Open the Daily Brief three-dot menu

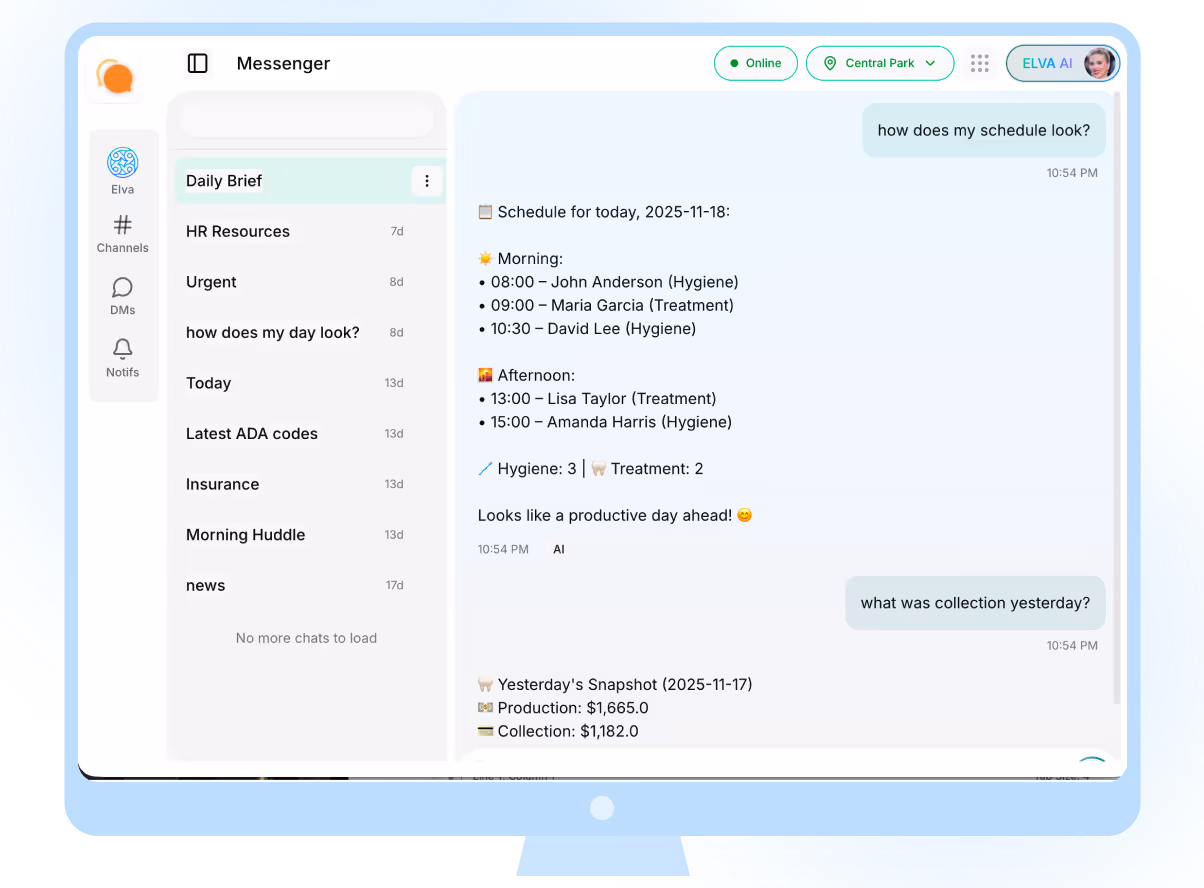coord(427,181)
